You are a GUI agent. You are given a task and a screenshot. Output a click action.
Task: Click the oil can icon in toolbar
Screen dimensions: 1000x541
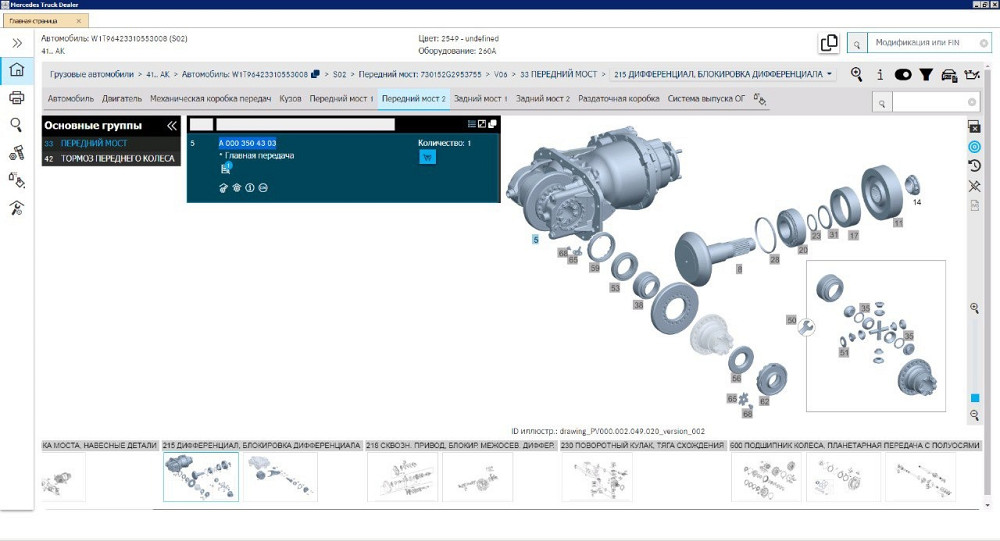click(x=972, y=74)
